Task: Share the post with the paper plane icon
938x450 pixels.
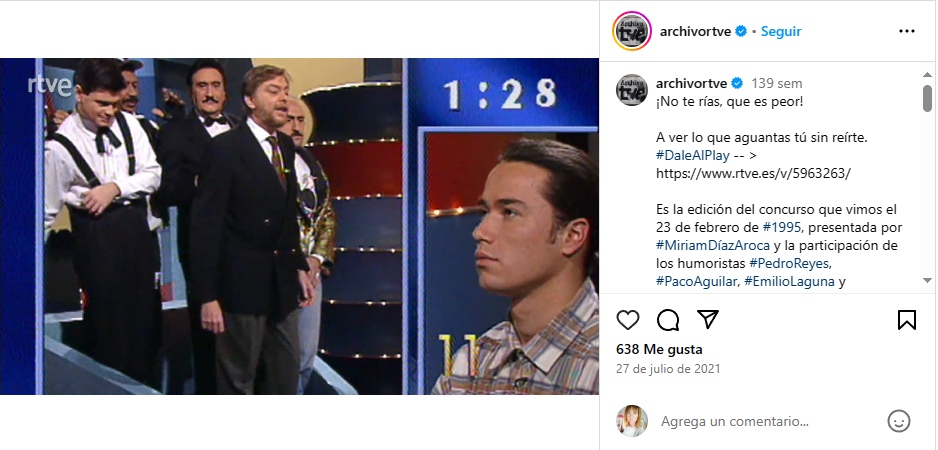Action: pos(708,320)
